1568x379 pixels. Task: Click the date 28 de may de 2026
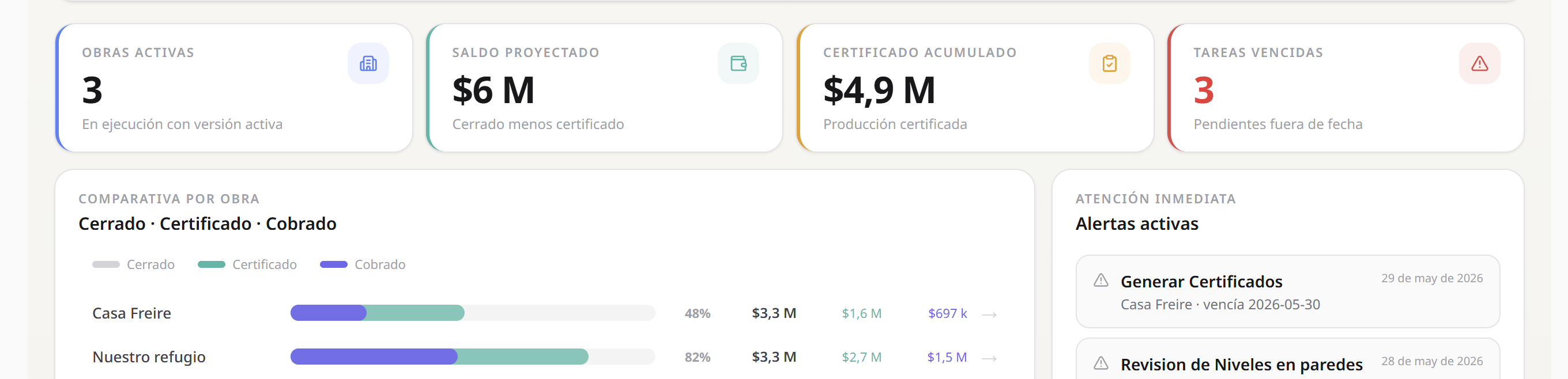pyautogui.click(x=1431, y=361)
